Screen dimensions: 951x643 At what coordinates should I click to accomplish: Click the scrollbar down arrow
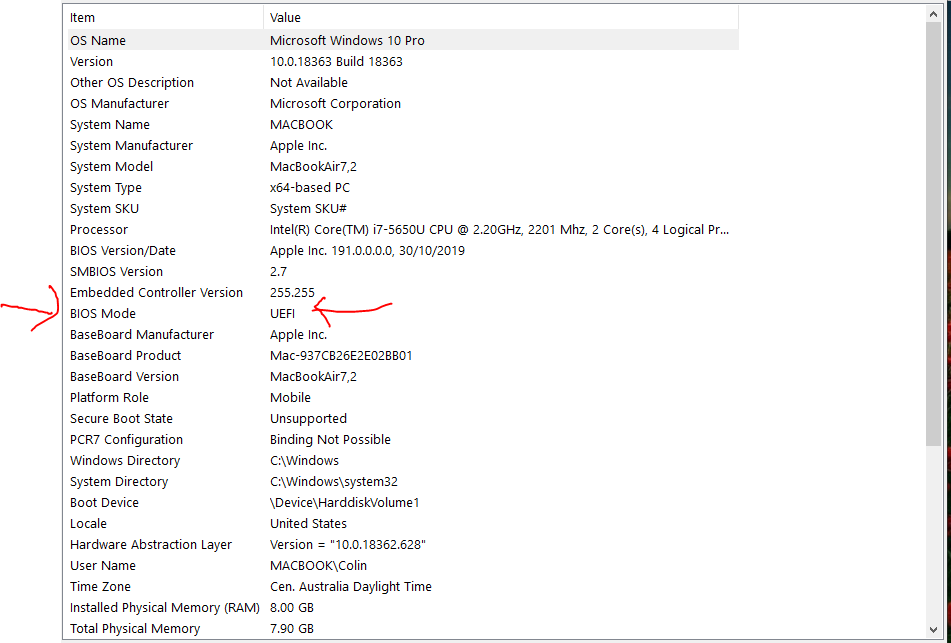pos(933,630)
